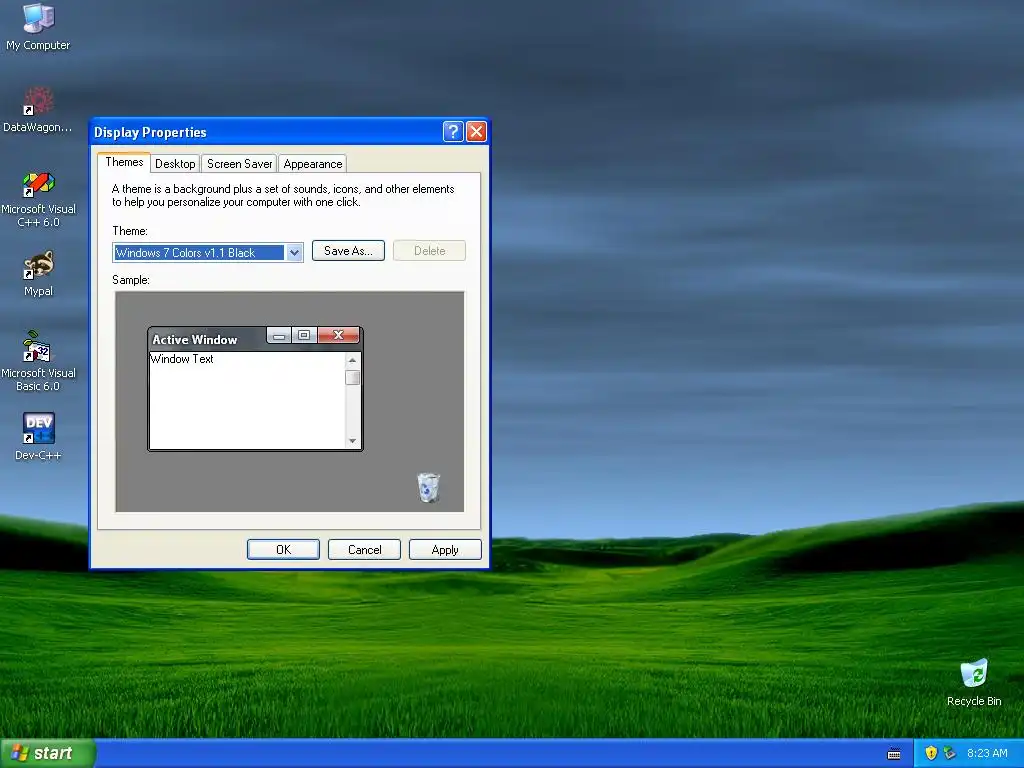Click the sample scrollbar up arrow

point(353,360)
